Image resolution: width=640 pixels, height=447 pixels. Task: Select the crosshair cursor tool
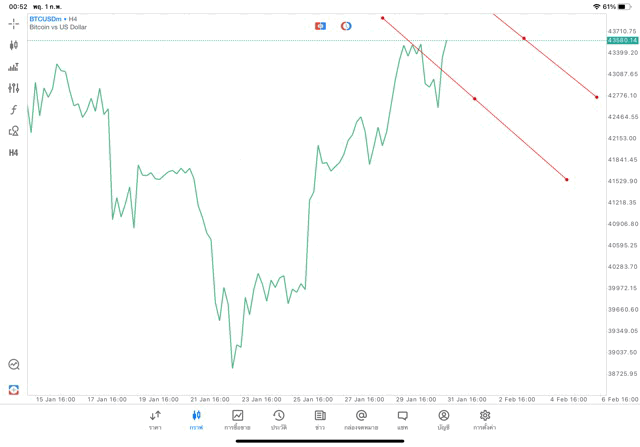(x=14, y=23)
